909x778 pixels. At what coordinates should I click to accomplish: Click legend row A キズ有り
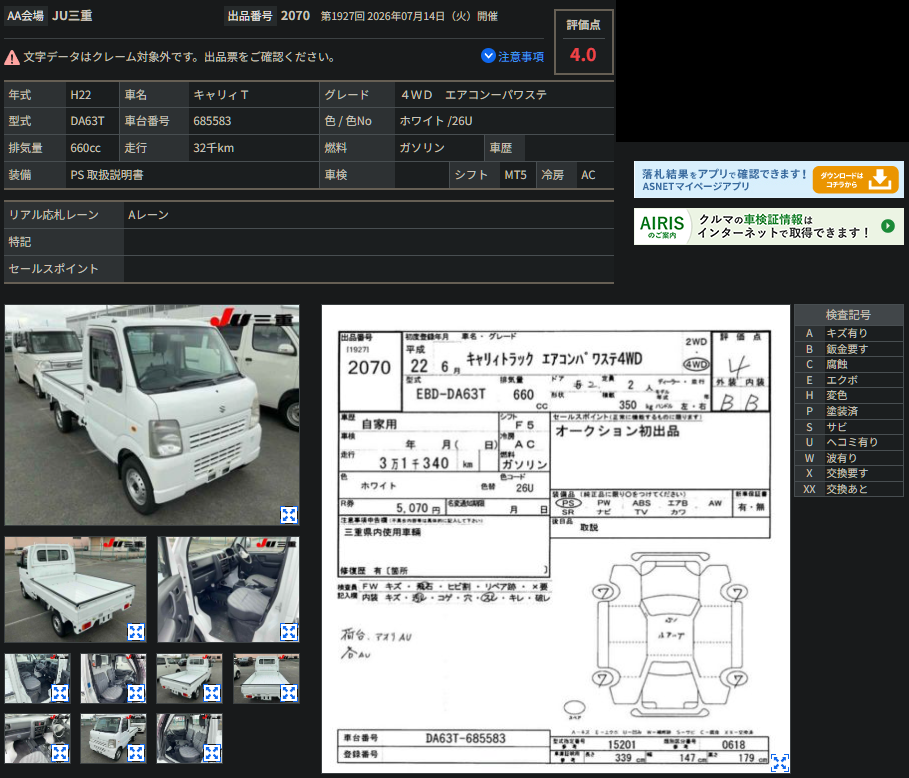(848, 333)
